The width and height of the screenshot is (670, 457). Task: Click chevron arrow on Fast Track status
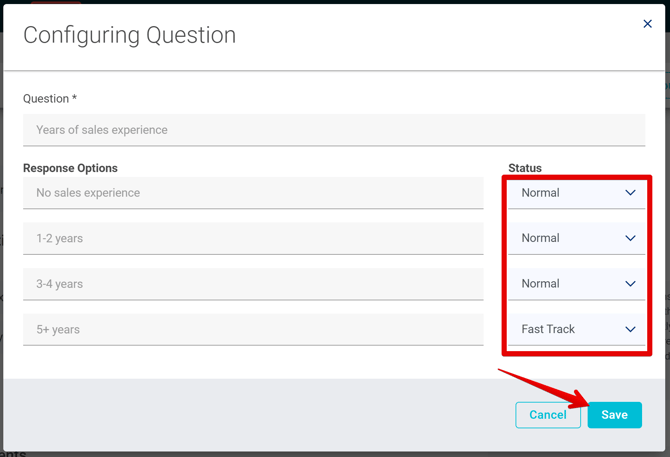click(630, 329)
